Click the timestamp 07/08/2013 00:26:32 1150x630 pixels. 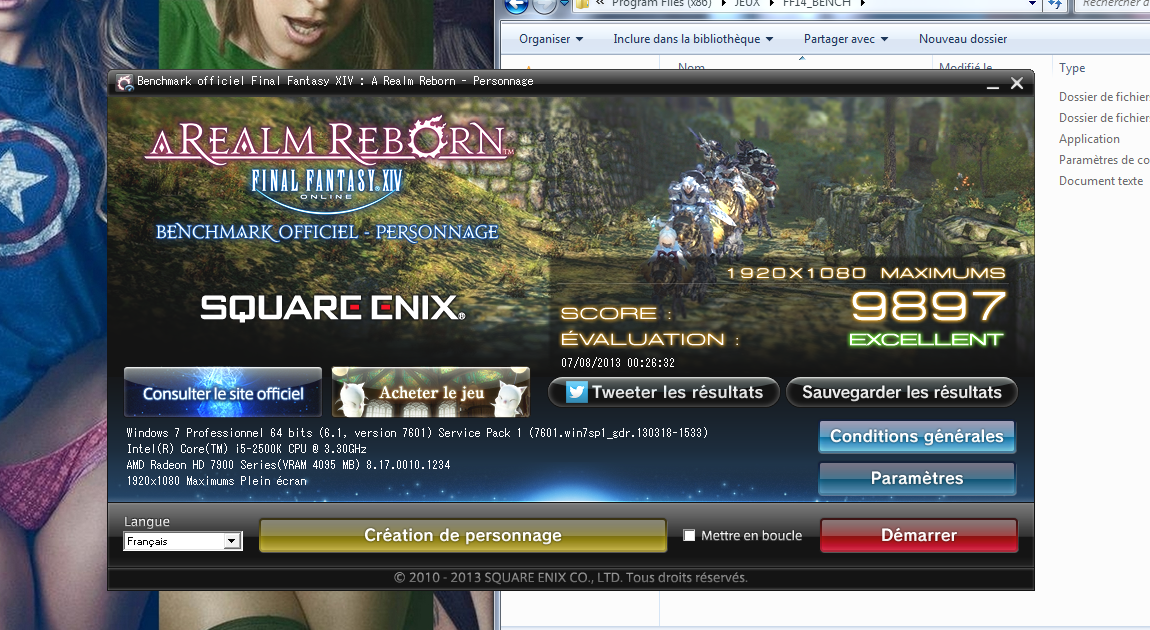pos(618,362)
